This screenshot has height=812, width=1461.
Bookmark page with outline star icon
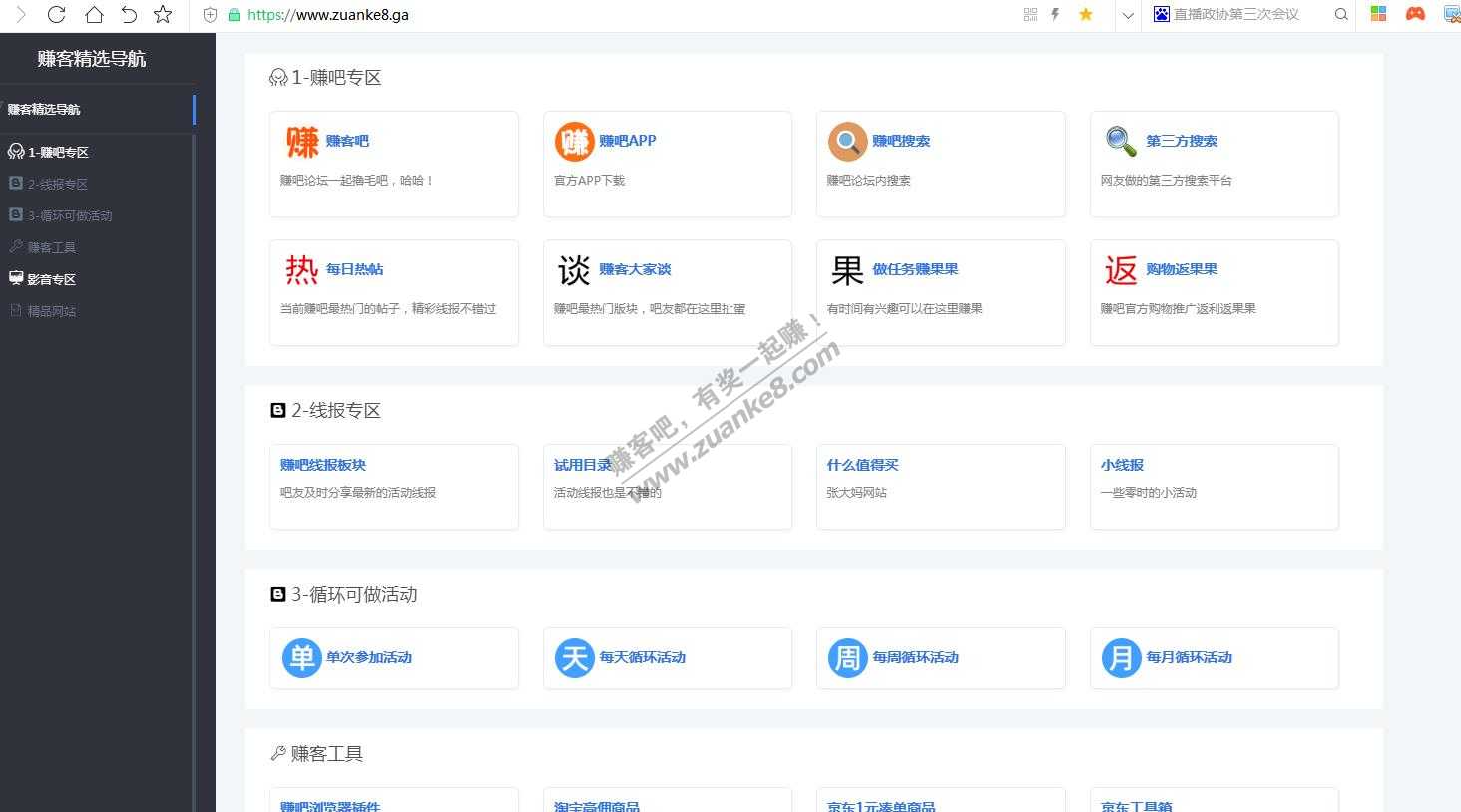coord(163,15)
